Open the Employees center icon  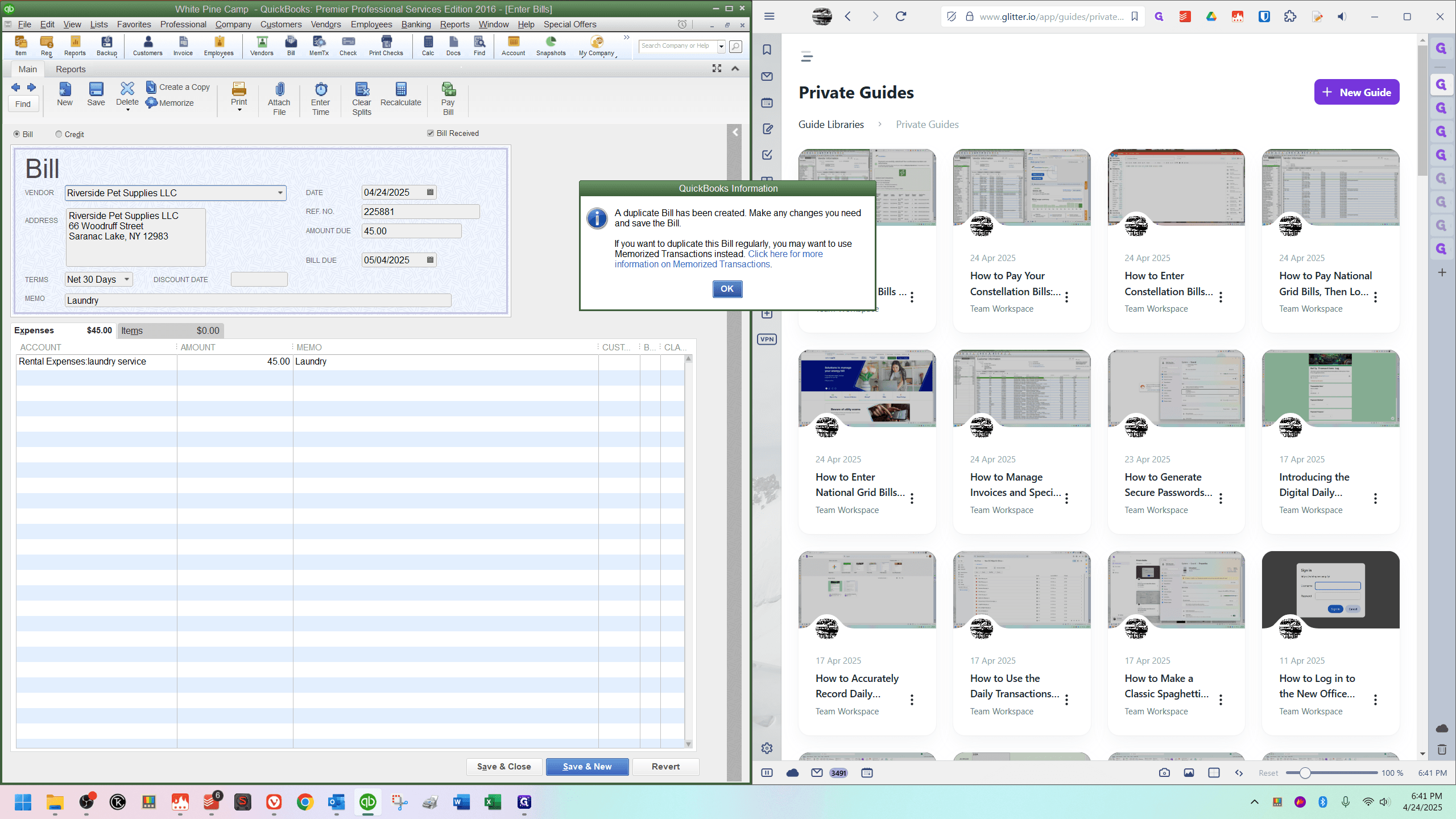219,45
